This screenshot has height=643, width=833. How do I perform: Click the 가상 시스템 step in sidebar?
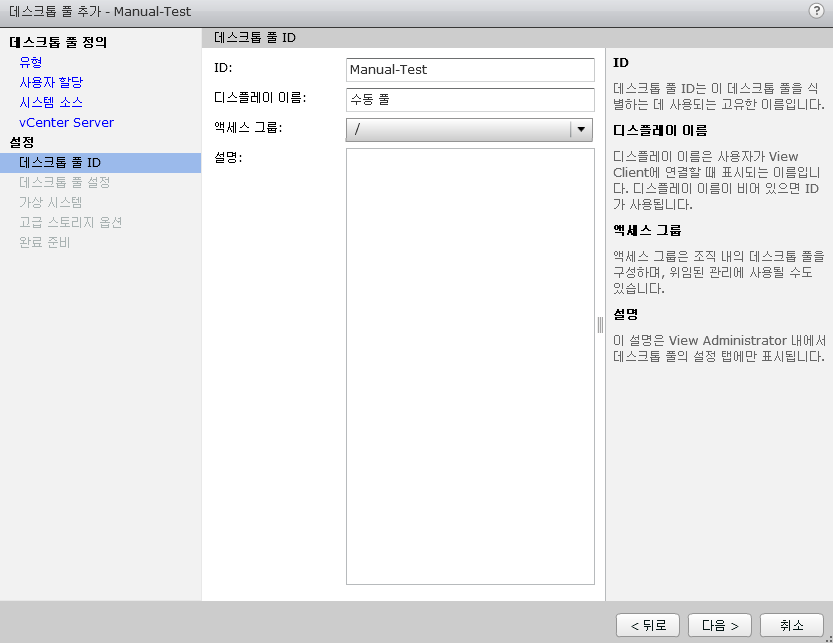[x=50, y=202]
